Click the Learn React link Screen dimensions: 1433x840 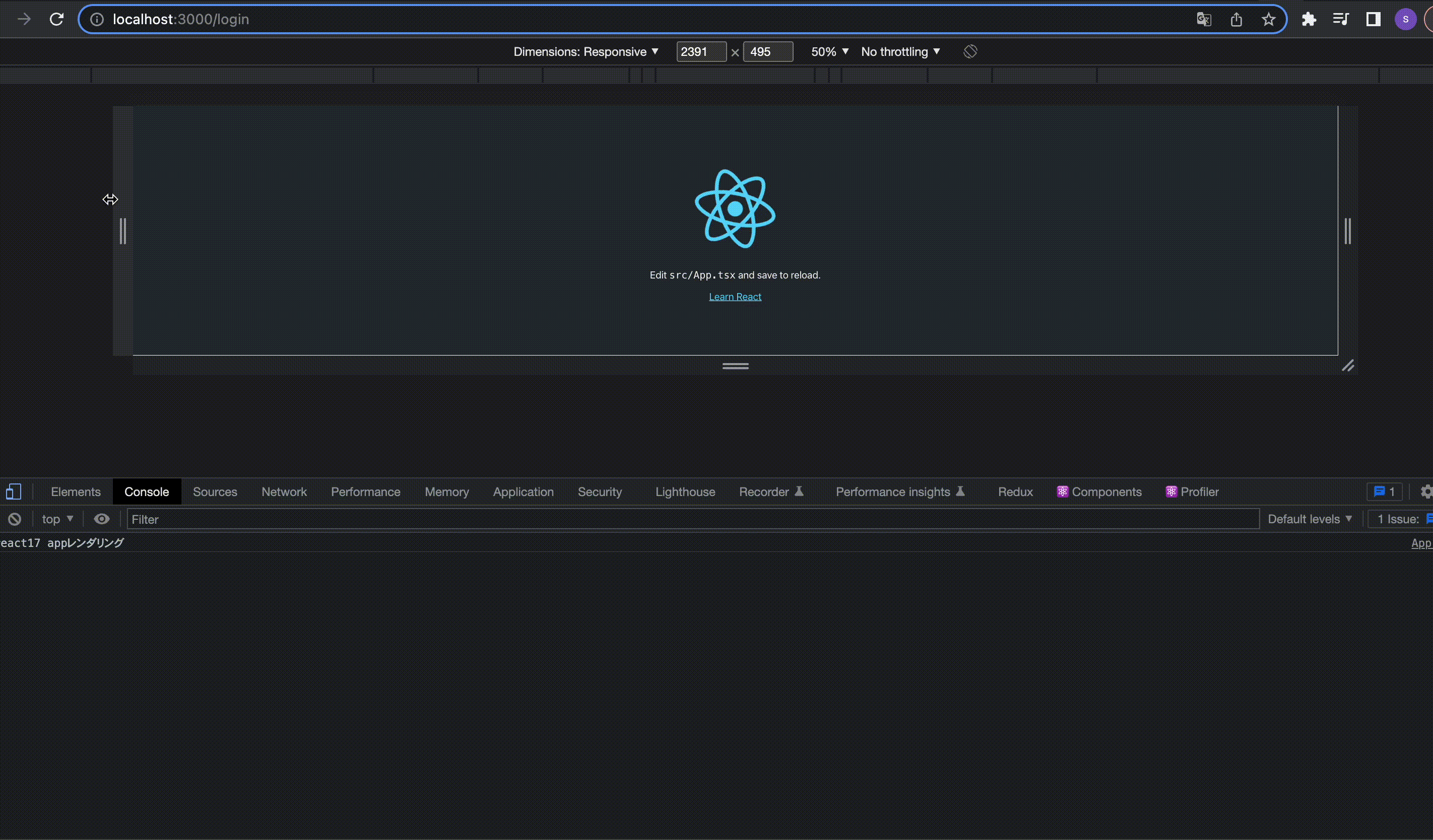tap(735, 297)
